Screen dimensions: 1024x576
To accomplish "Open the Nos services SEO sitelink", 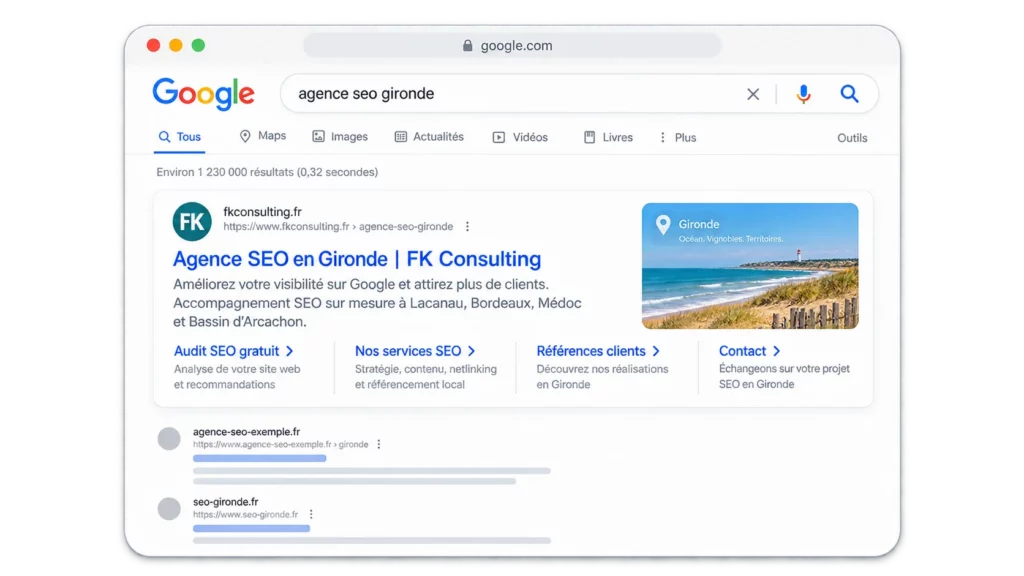I will pyautogui.click(x=415, y=351).
